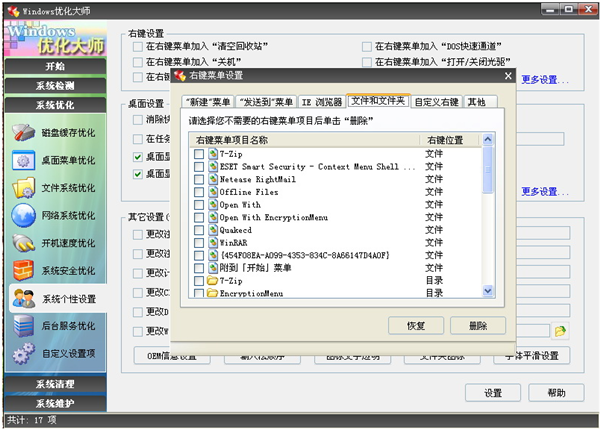Switch to the "发送到"菜单 tab

[266, 102]
